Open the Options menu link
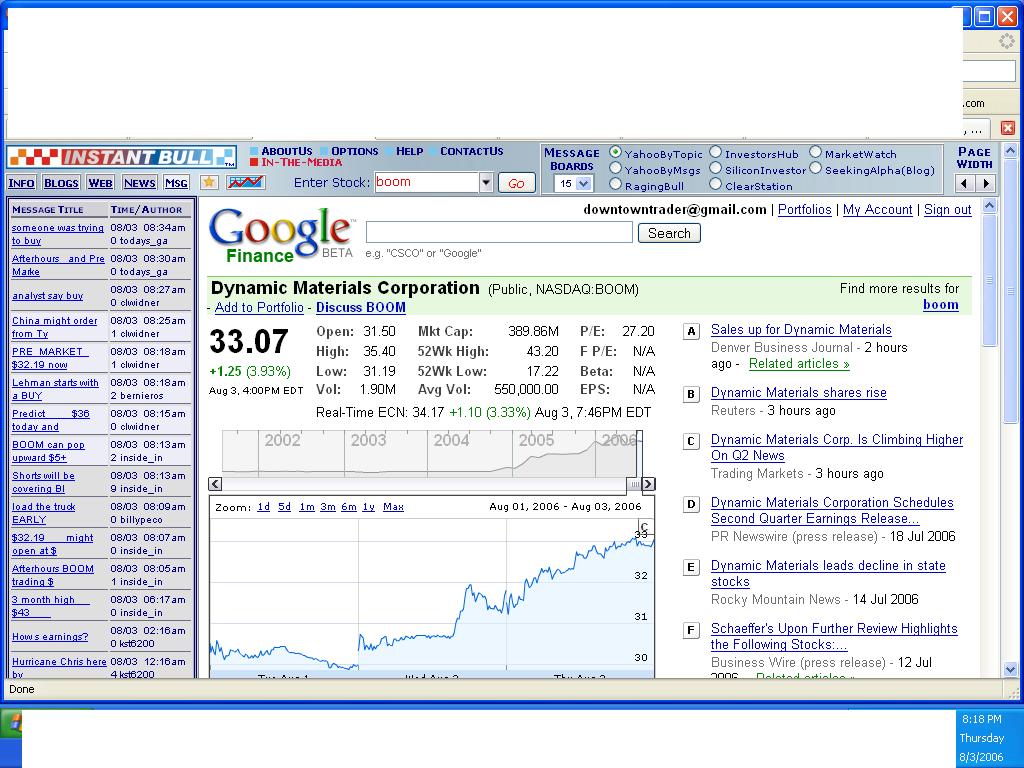The width and height of the screenshot is (1024, 768). (355, 151)
